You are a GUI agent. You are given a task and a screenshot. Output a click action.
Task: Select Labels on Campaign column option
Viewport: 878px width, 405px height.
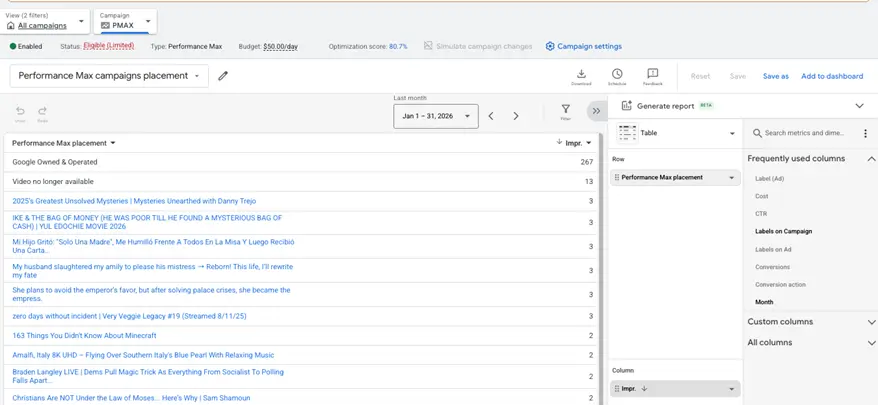coord(783,231)
